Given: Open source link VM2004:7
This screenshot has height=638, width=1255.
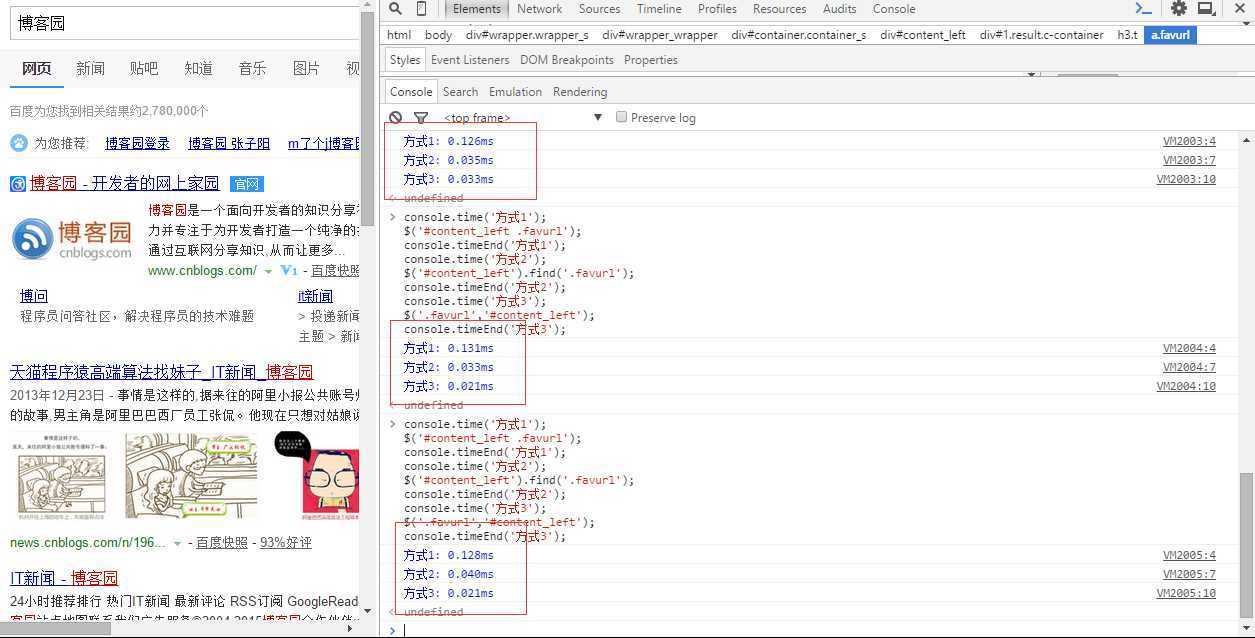Looking at the screenshot, I should click(x=1189, y=367).
